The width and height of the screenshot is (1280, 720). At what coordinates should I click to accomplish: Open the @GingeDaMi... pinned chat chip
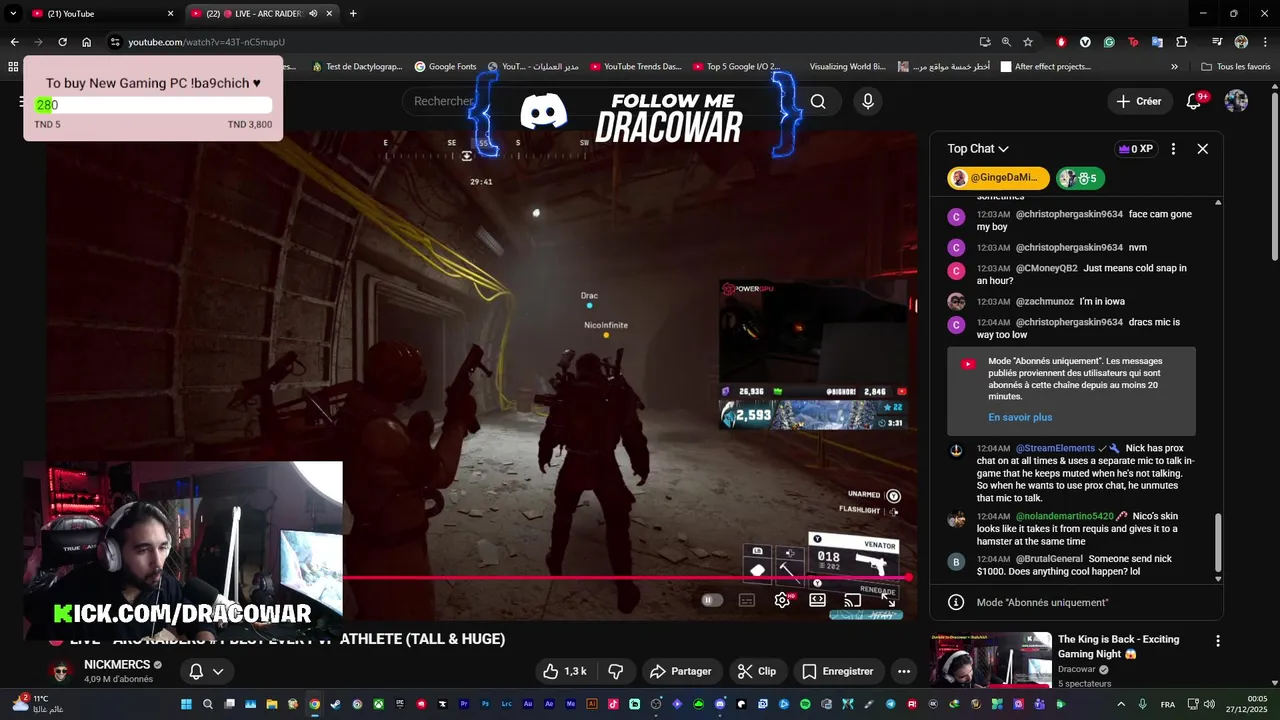point(998,178)
